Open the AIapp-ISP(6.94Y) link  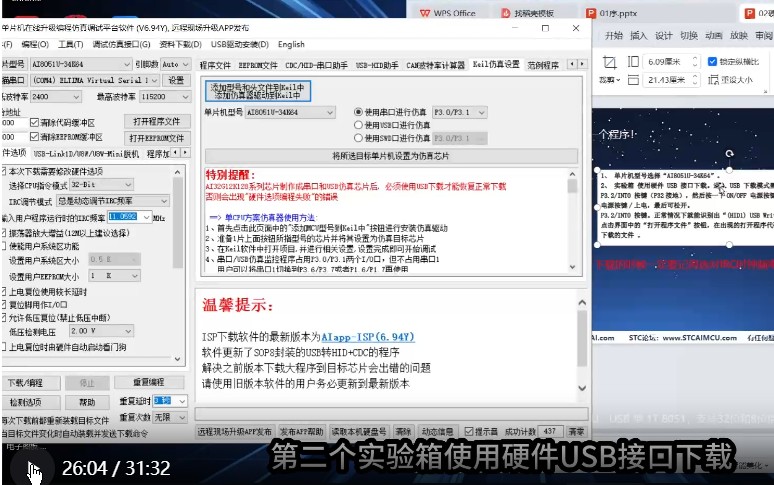click(x=368, y=337)
